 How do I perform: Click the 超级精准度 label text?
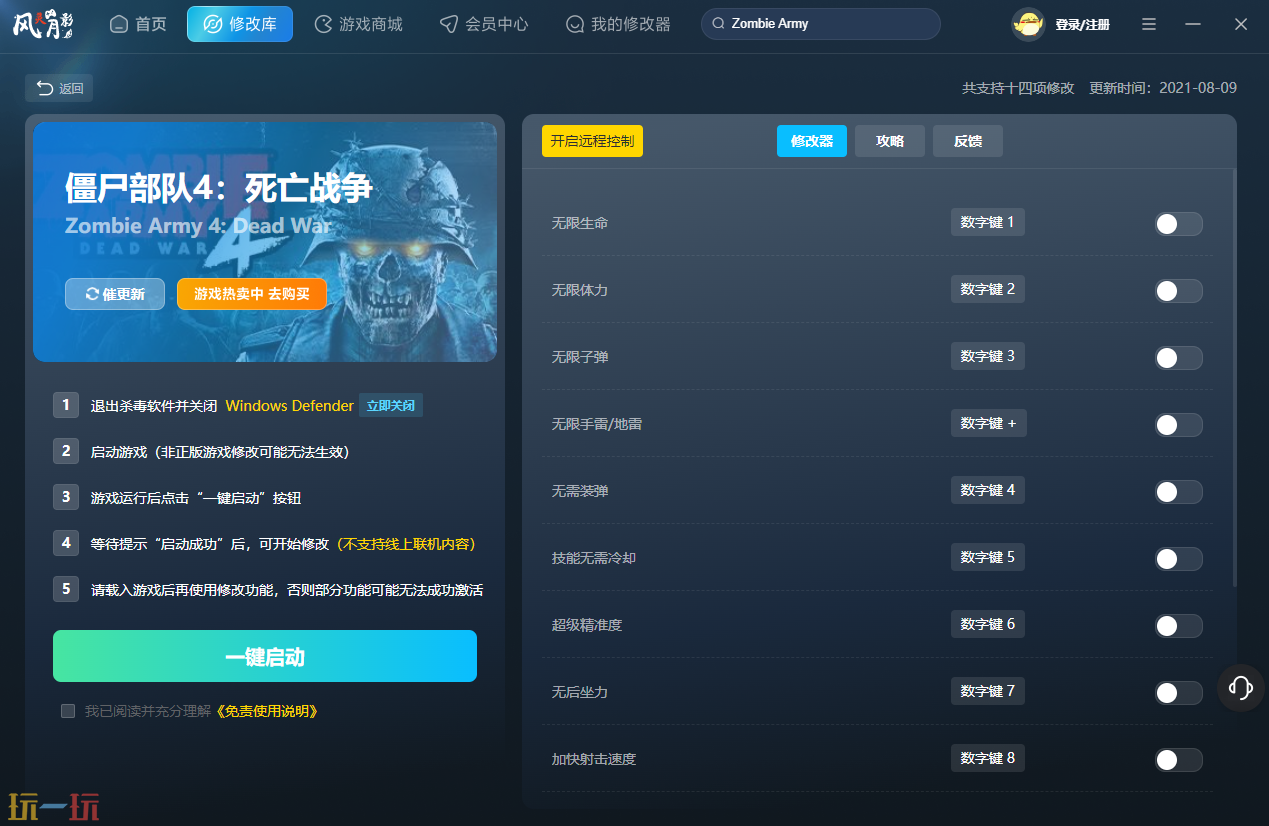[587, 625]
